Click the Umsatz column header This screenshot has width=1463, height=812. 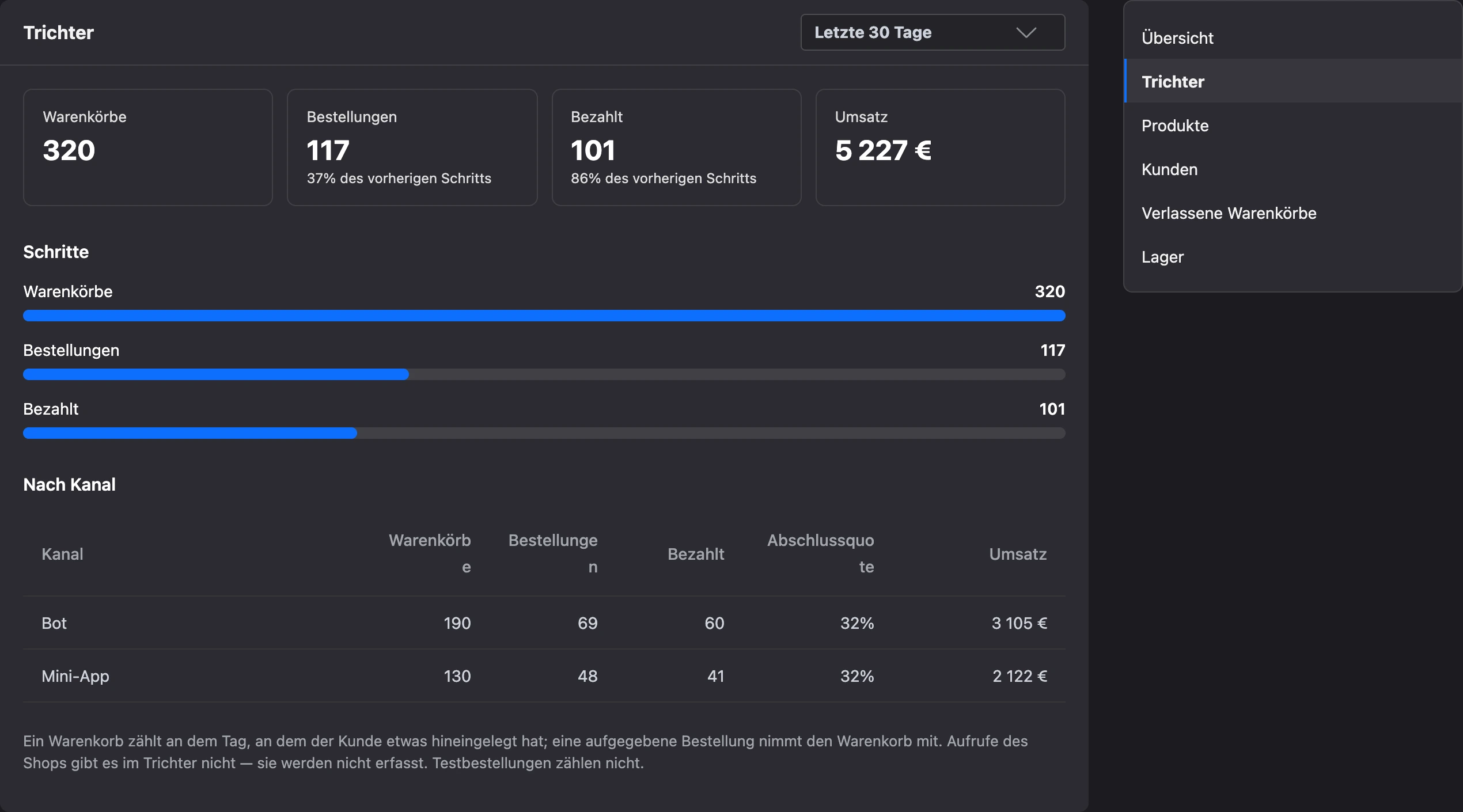[x=1018, y=554]
